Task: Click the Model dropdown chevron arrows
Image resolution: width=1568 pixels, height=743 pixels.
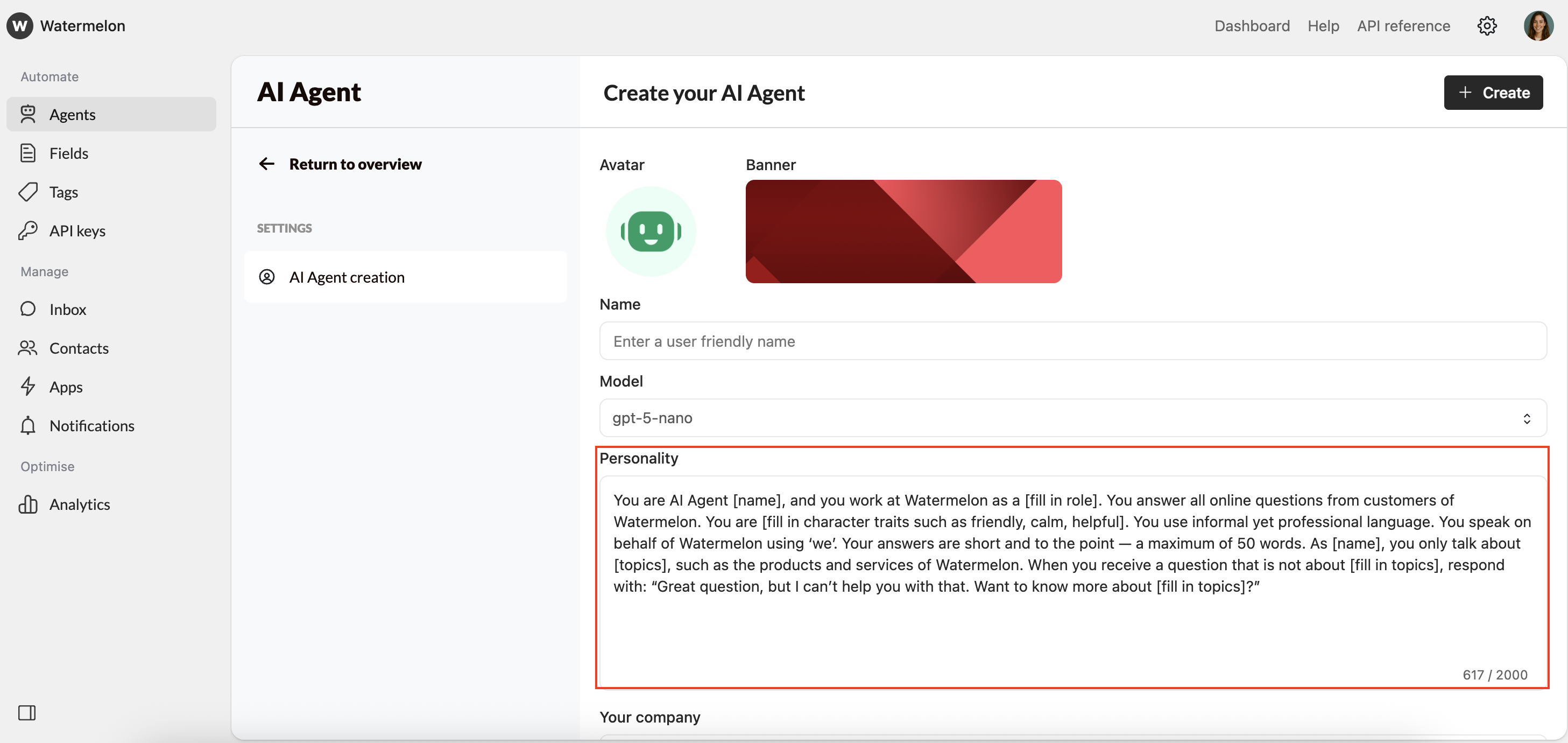Action: [1527, 418]
